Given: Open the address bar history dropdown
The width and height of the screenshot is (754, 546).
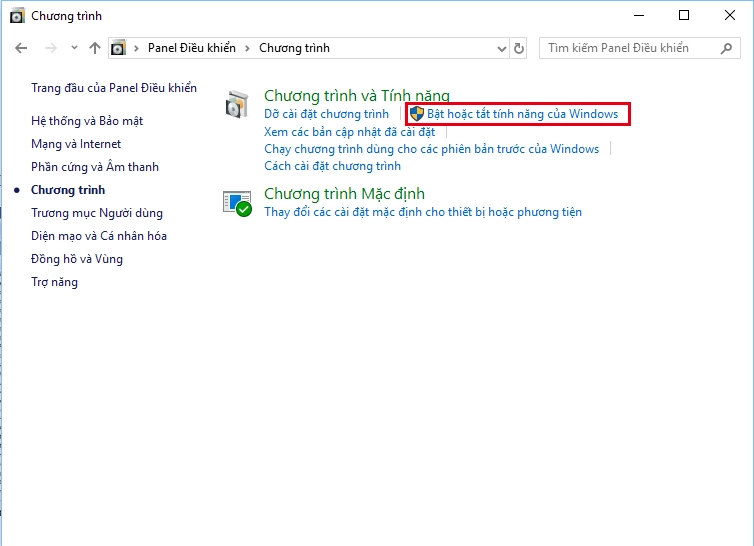Looking at the screenshot, I should 501,48.
